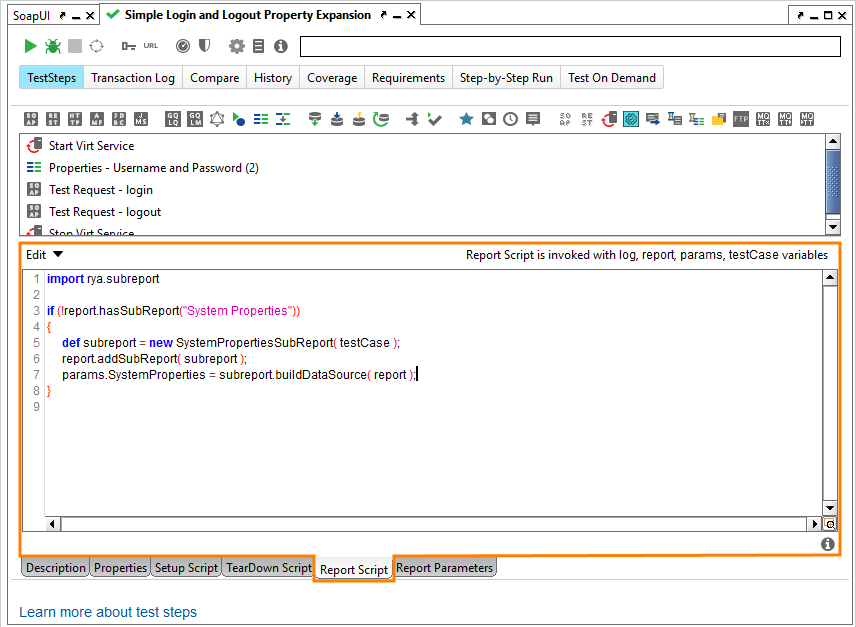Click down arrow of test steps scrollbar
The image size is (856, 627).
coord(833,226)
